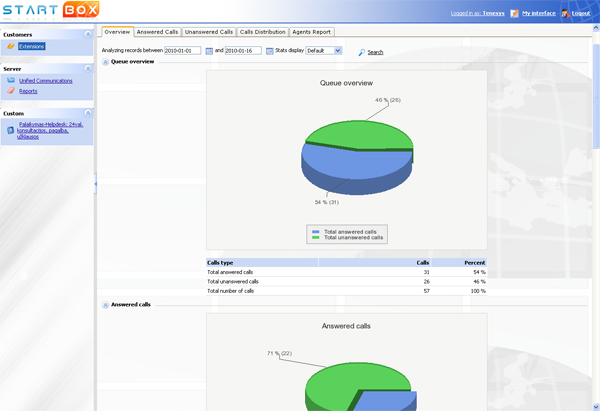Click the Logout user icon
600x411 pixels.
pos(566,13)
